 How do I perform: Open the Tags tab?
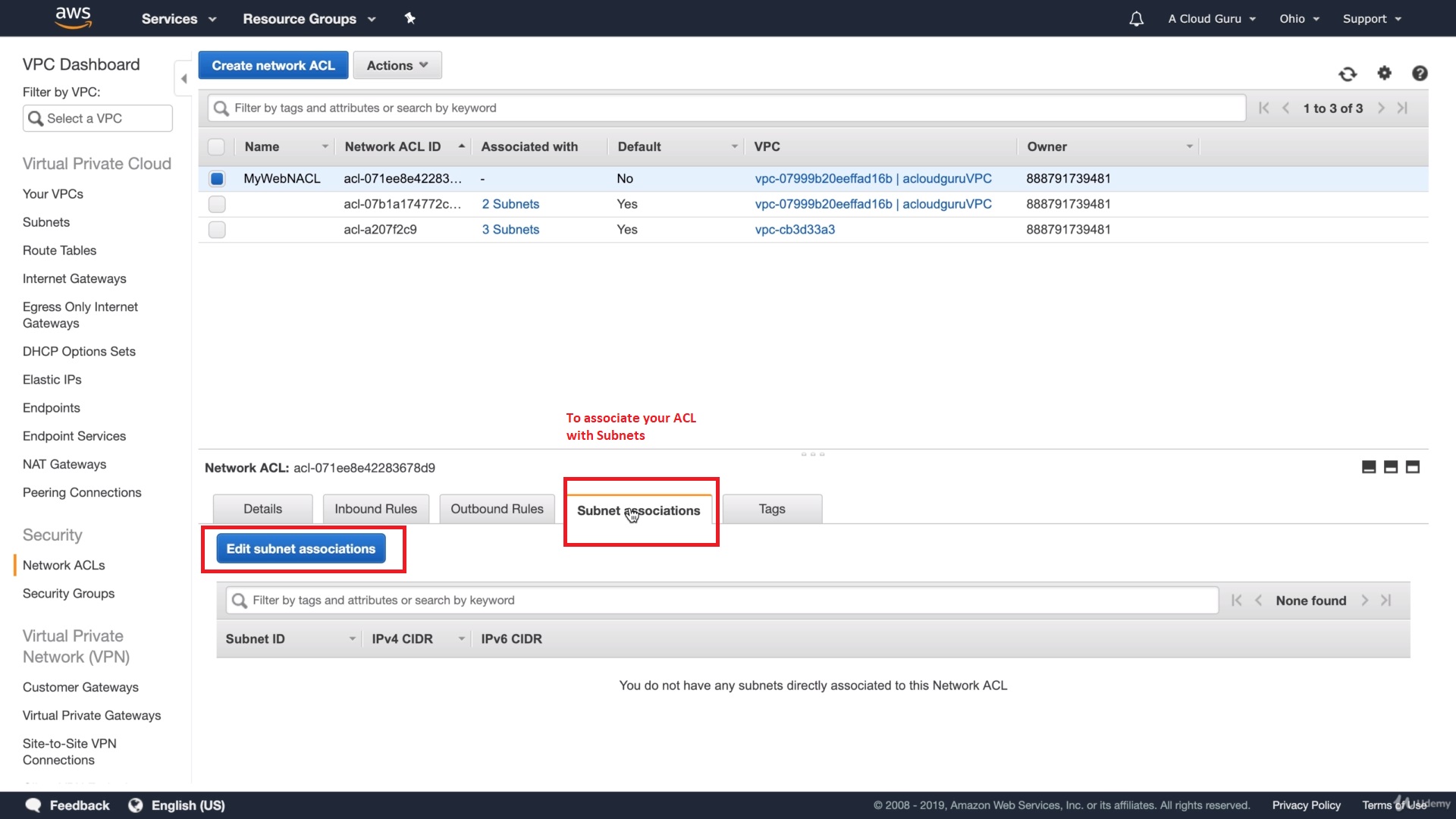pos(772,509)
